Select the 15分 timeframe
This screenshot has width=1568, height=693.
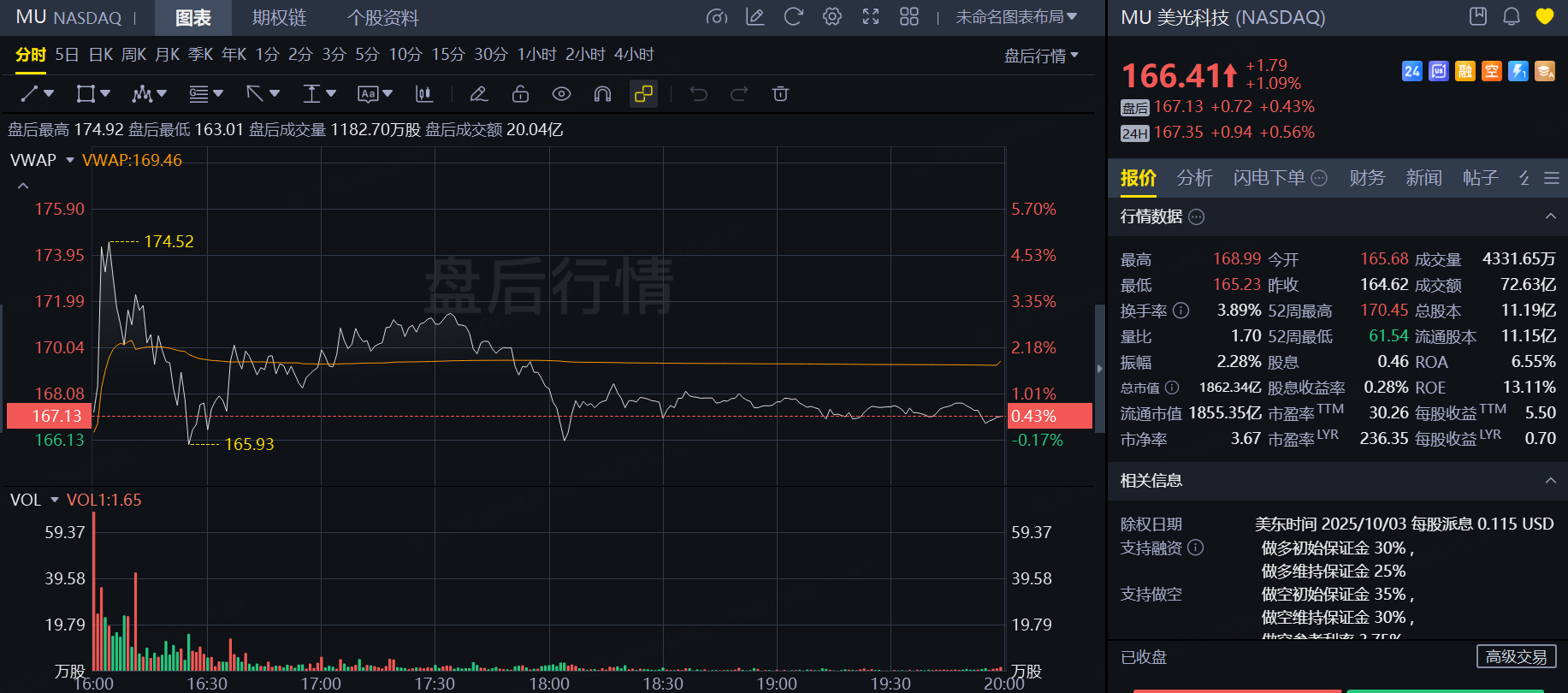tap(447, 55)
